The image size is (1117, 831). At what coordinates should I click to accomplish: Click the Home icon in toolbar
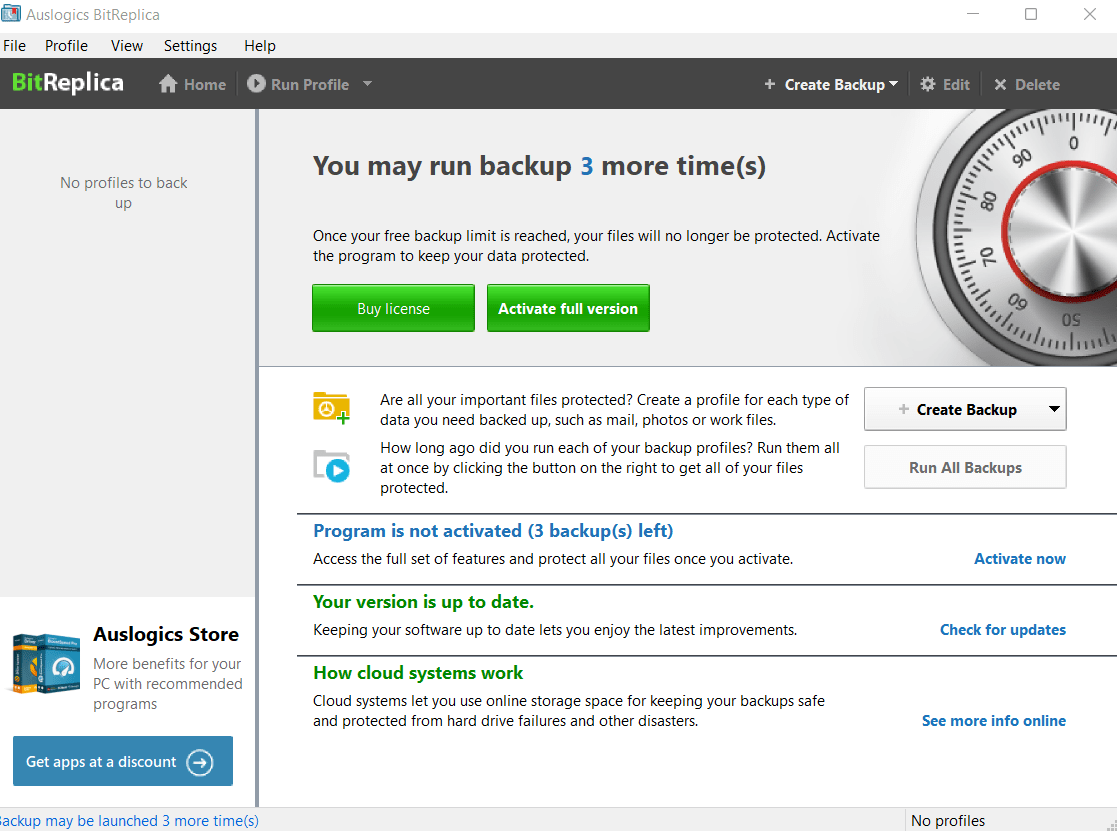pyautogui.click(x=168, y=85)
